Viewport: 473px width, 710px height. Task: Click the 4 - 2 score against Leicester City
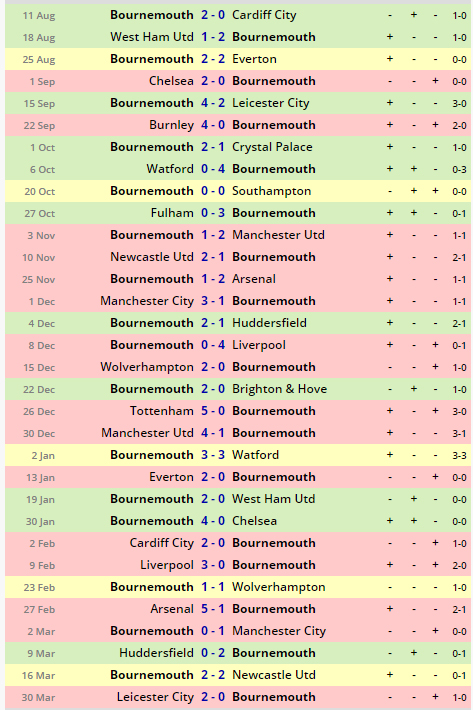click(213, 103)
